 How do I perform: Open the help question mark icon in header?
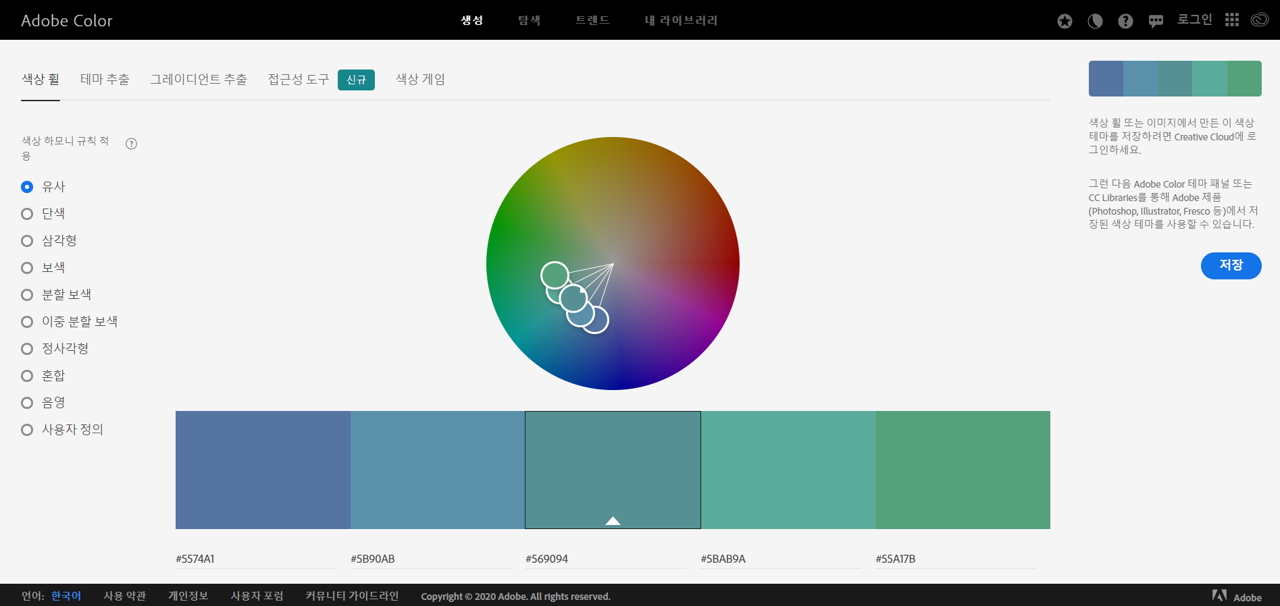pyautogui.click(x=1126, y=21)
